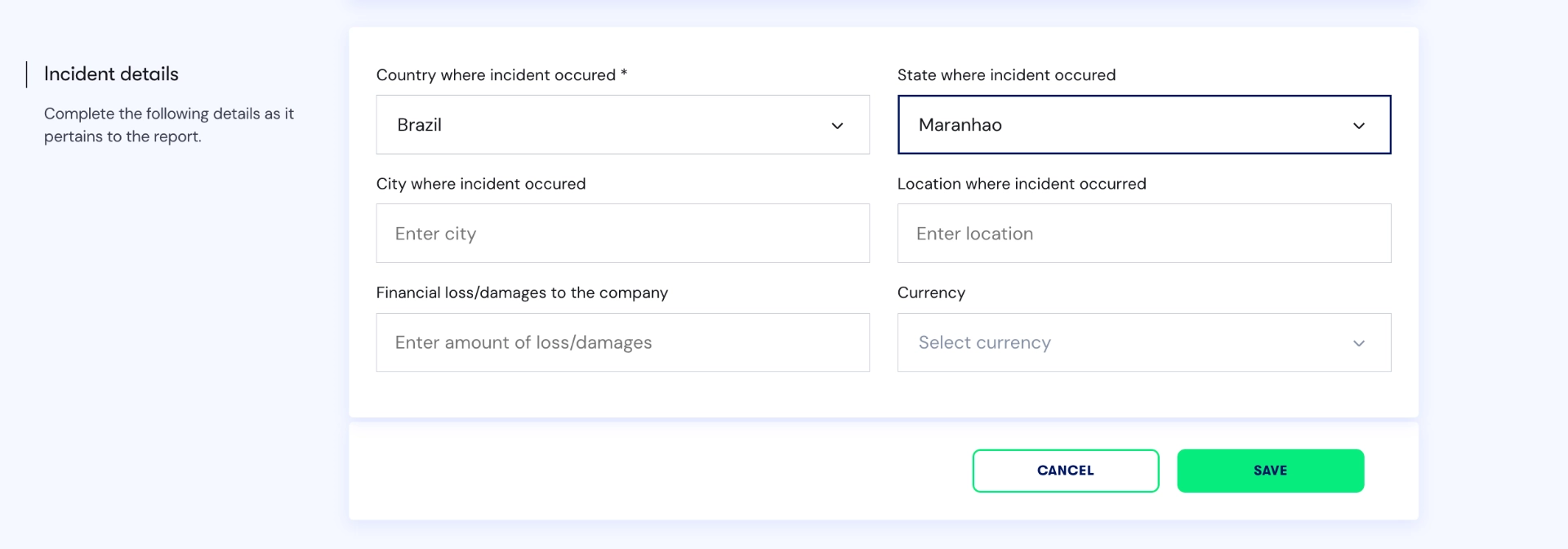Image resolution: width=1568 pixels, height=549 pixels.
Task: Click the green SAVE button
Action: 1271,471
